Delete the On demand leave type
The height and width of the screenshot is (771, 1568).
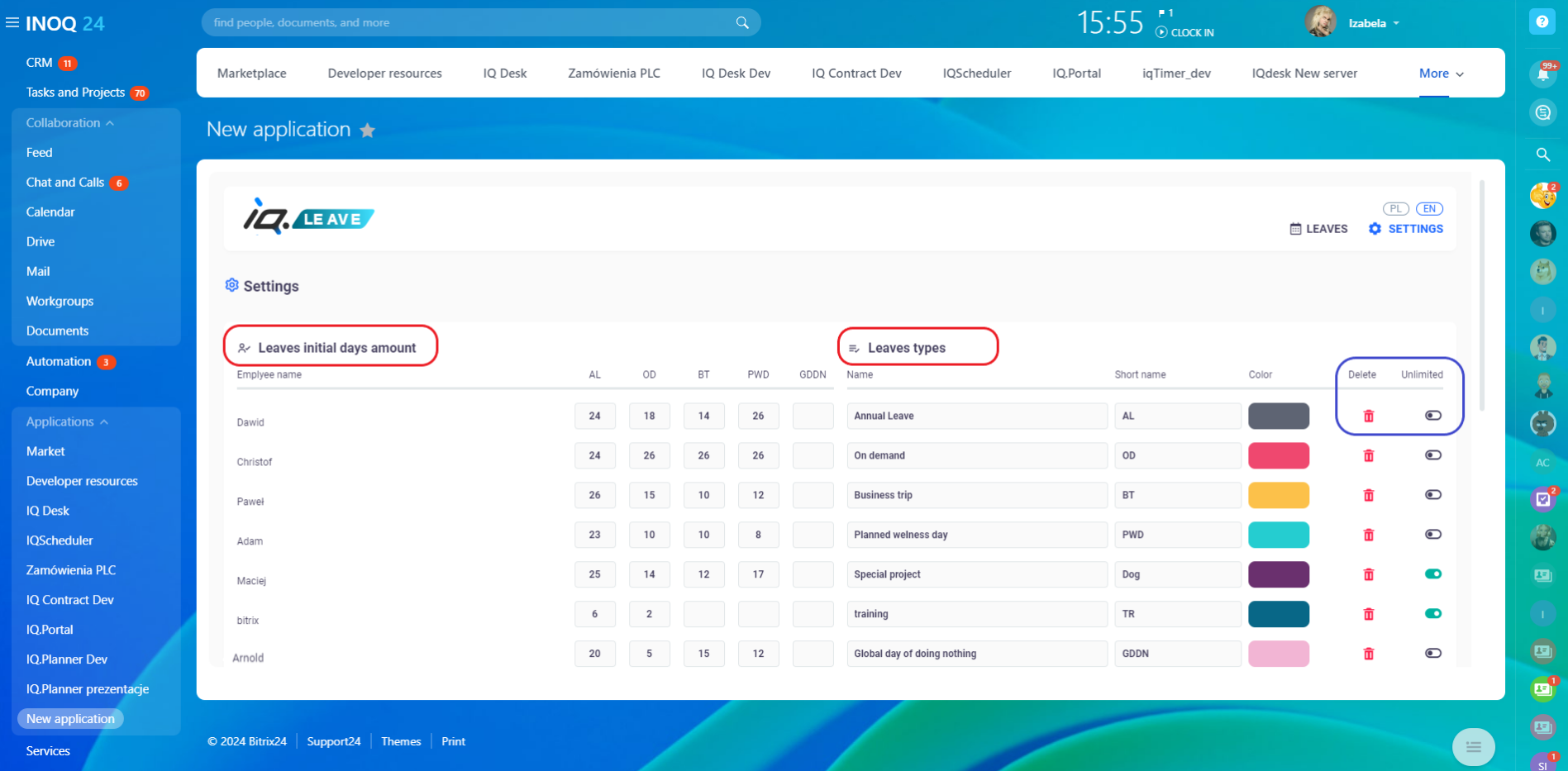pos(1369,455)
